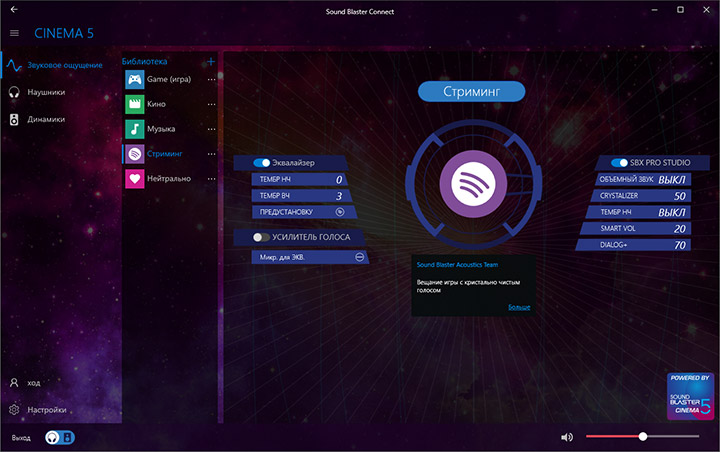
Task: Select the Музыка note icon
Action: point(135,129)
